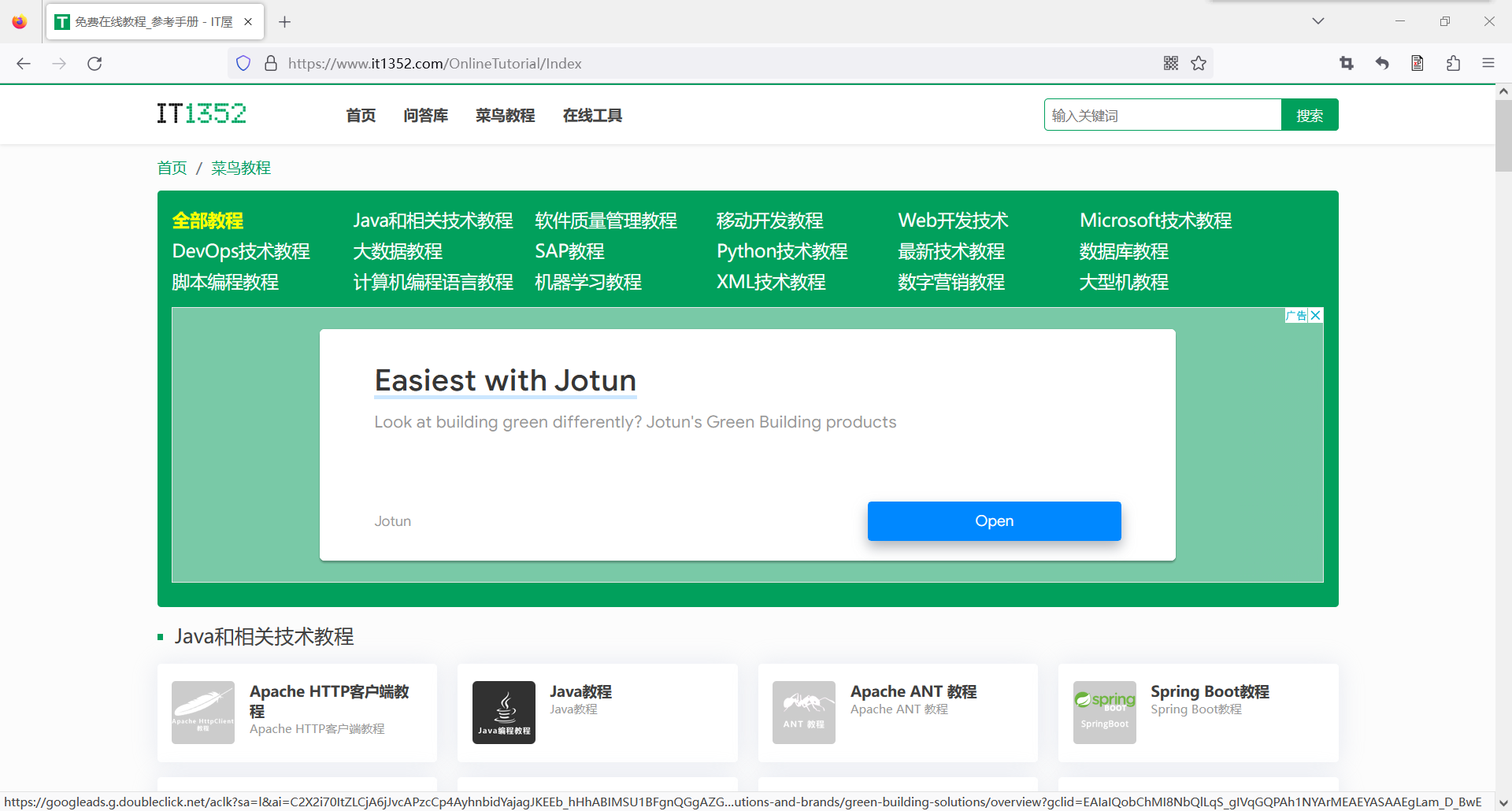Click the page URL in address bar
The height and width of the screenshot is (811, 1512).
point(435,64)
